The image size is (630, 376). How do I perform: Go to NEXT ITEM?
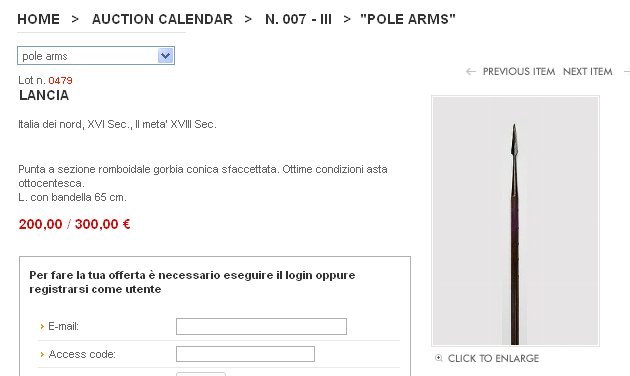click(x=588, y=72)
